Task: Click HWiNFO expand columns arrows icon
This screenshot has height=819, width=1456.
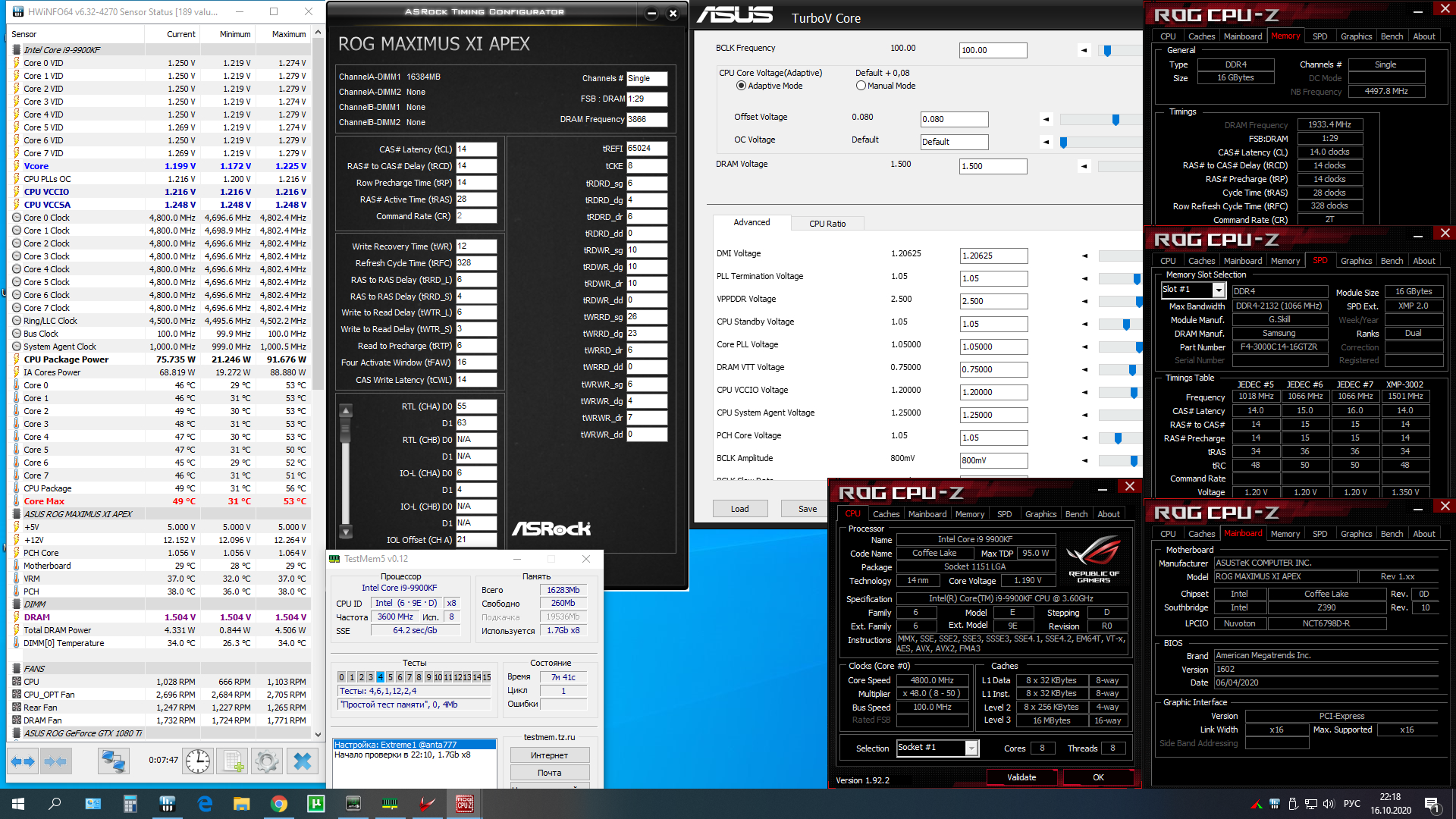Action: point(23,761)
